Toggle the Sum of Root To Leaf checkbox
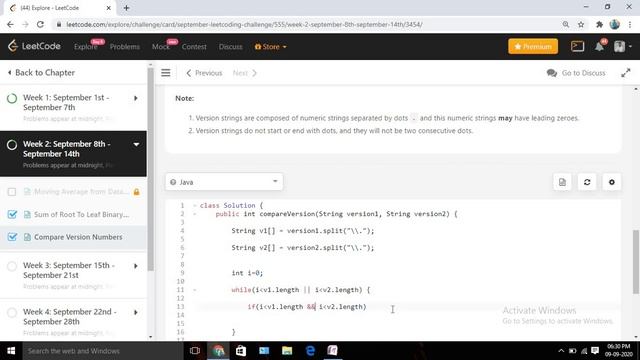This screenshot has height=360, width=640. tap(12, 214)
